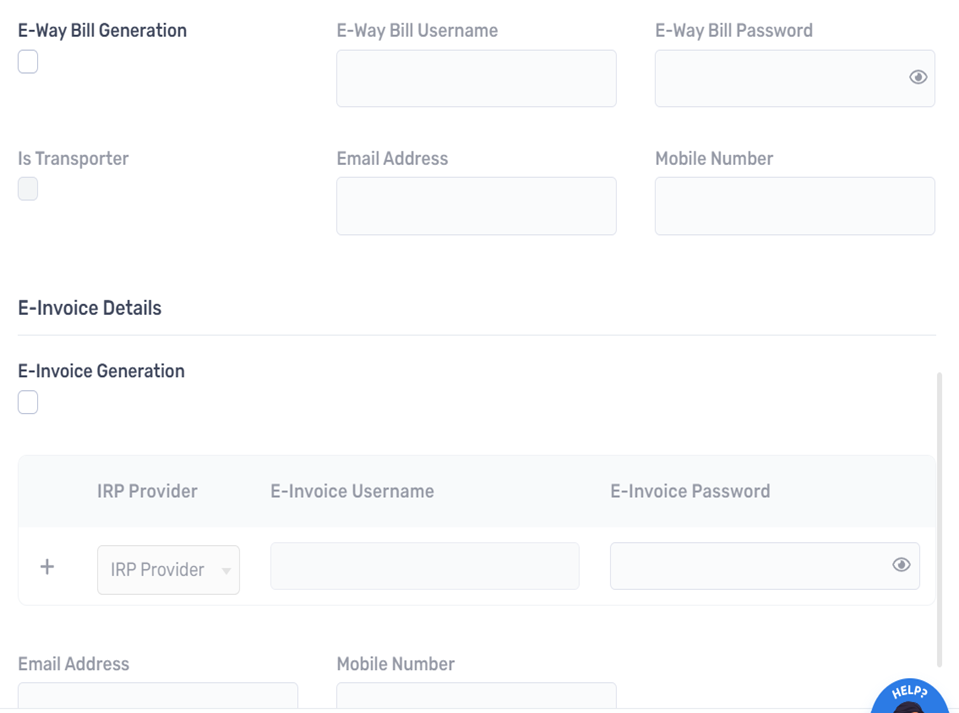959x713 pixels.
Task: Open the IRP Provider dropdown
Action: 168,570
